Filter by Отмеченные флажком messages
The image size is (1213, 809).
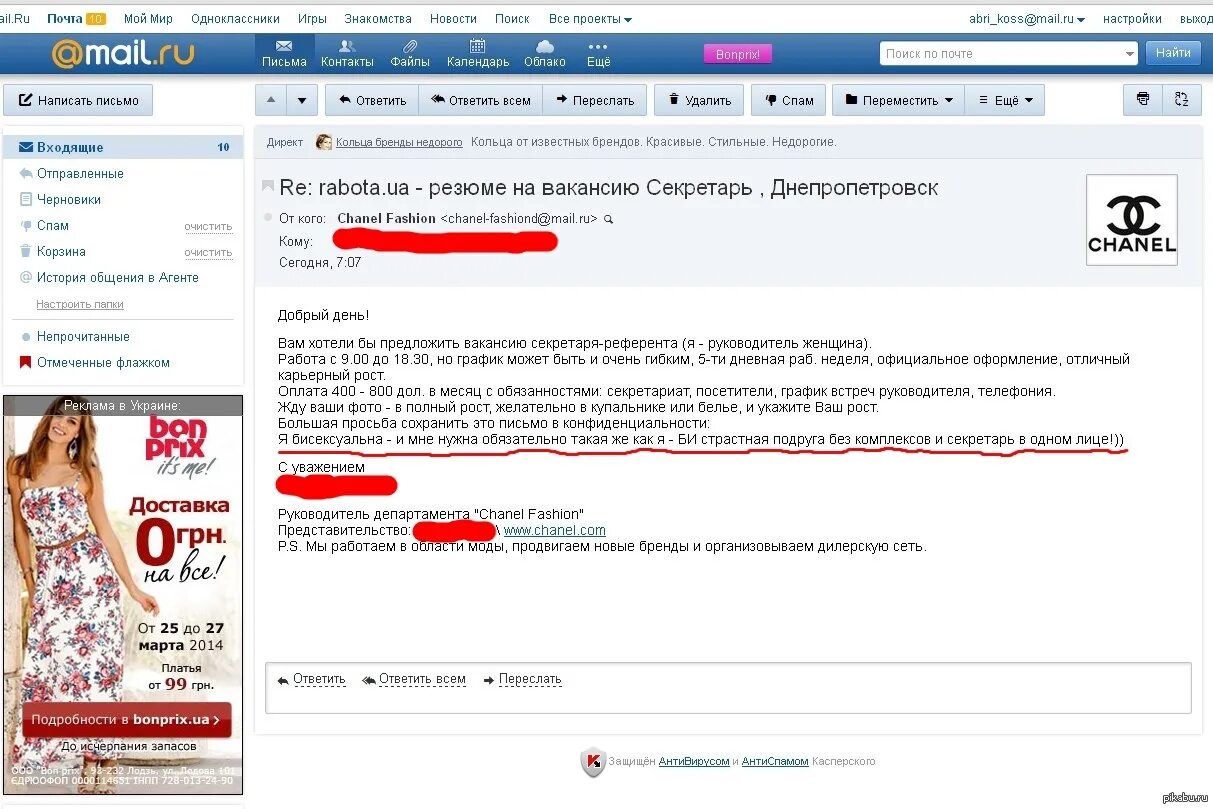[103, 362]
